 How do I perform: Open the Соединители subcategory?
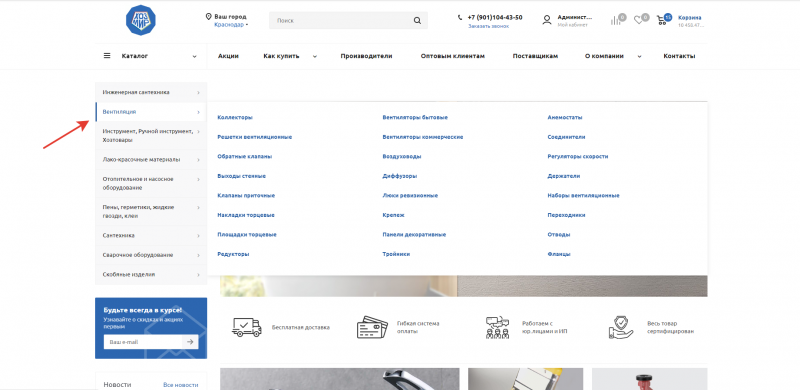tap(566, 137)
